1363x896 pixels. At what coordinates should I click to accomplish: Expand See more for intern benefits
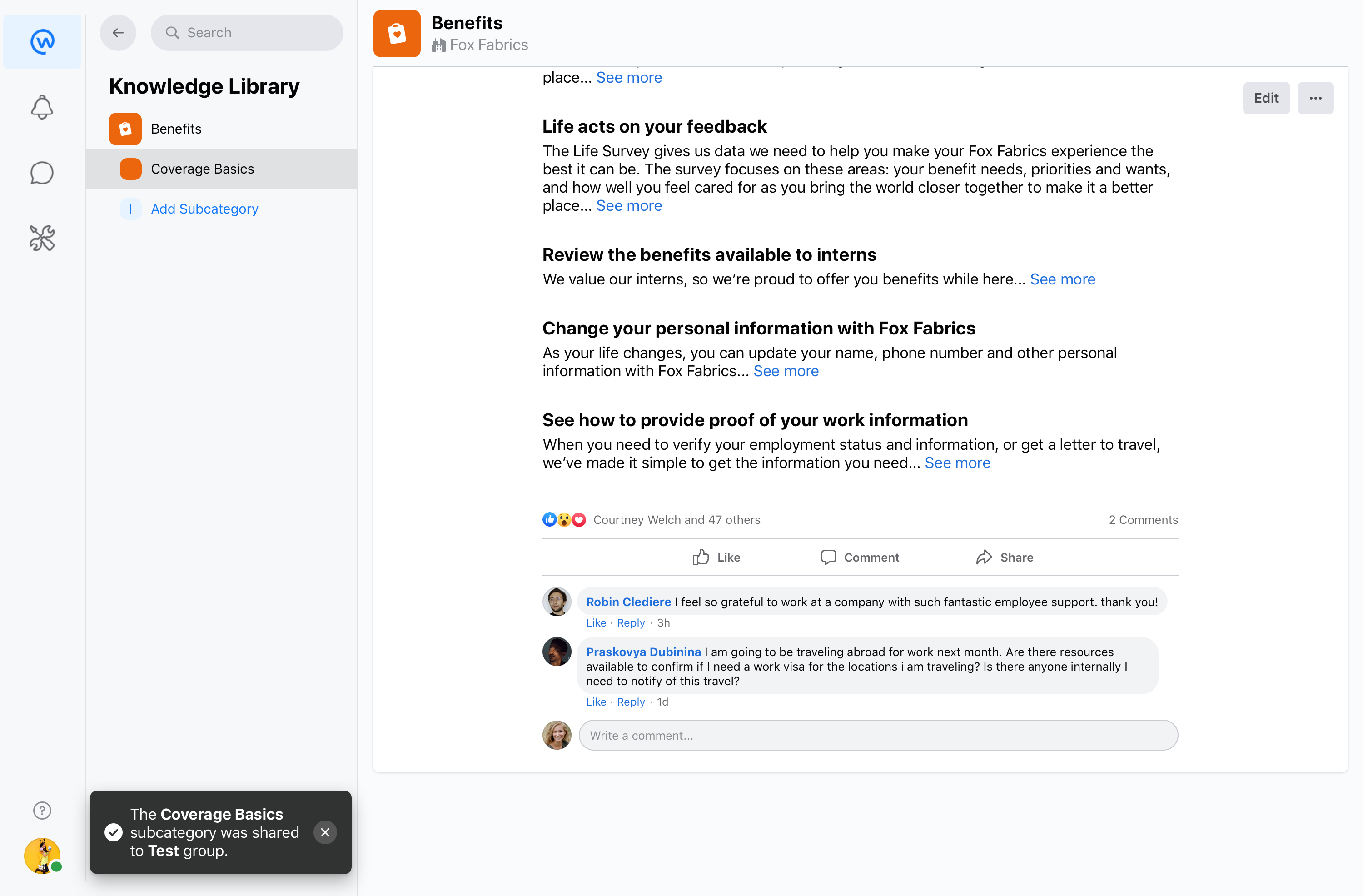1062,279
